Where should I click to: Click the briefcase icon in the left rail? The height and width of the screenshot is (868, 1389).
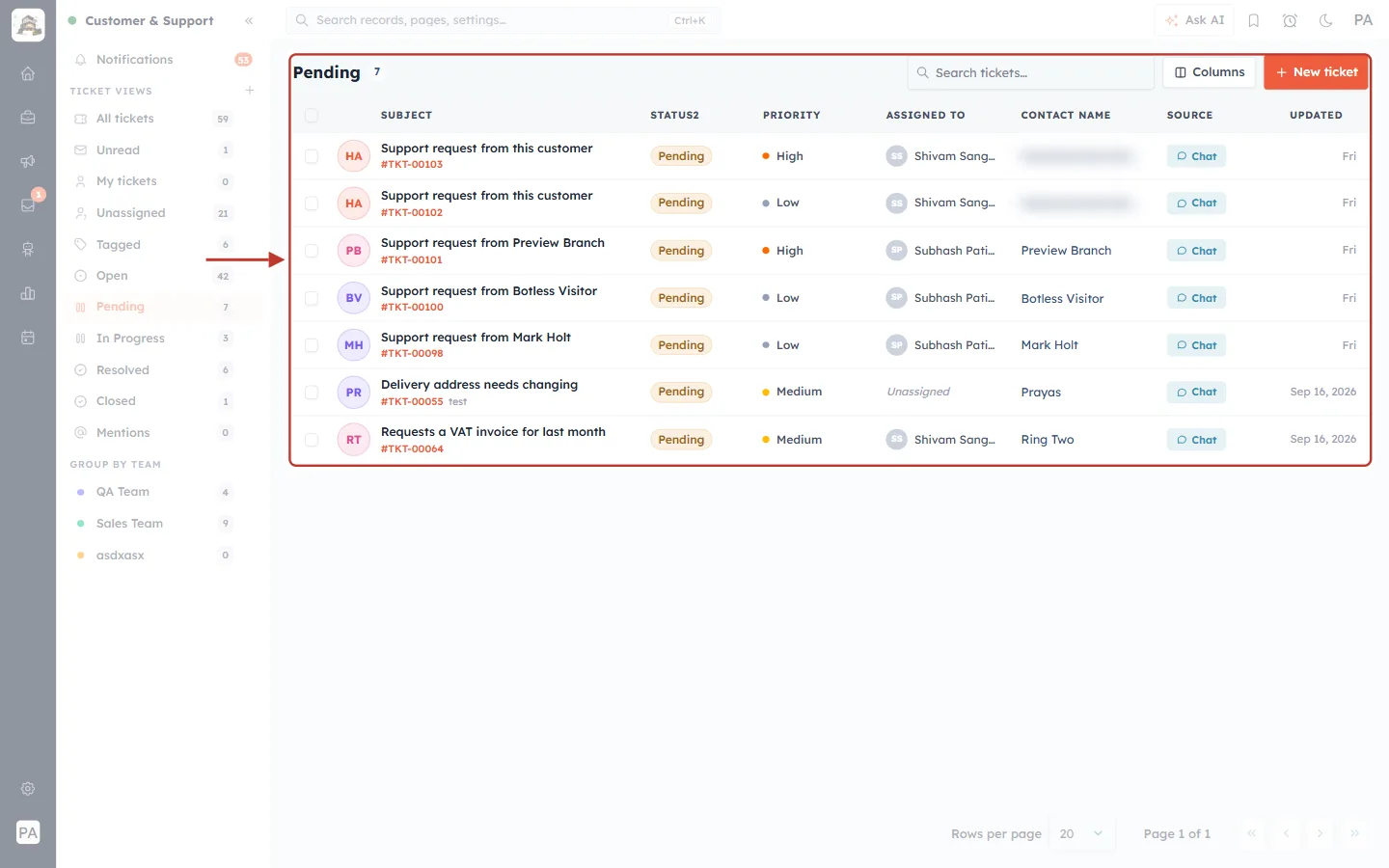click(x=28, y=118)
